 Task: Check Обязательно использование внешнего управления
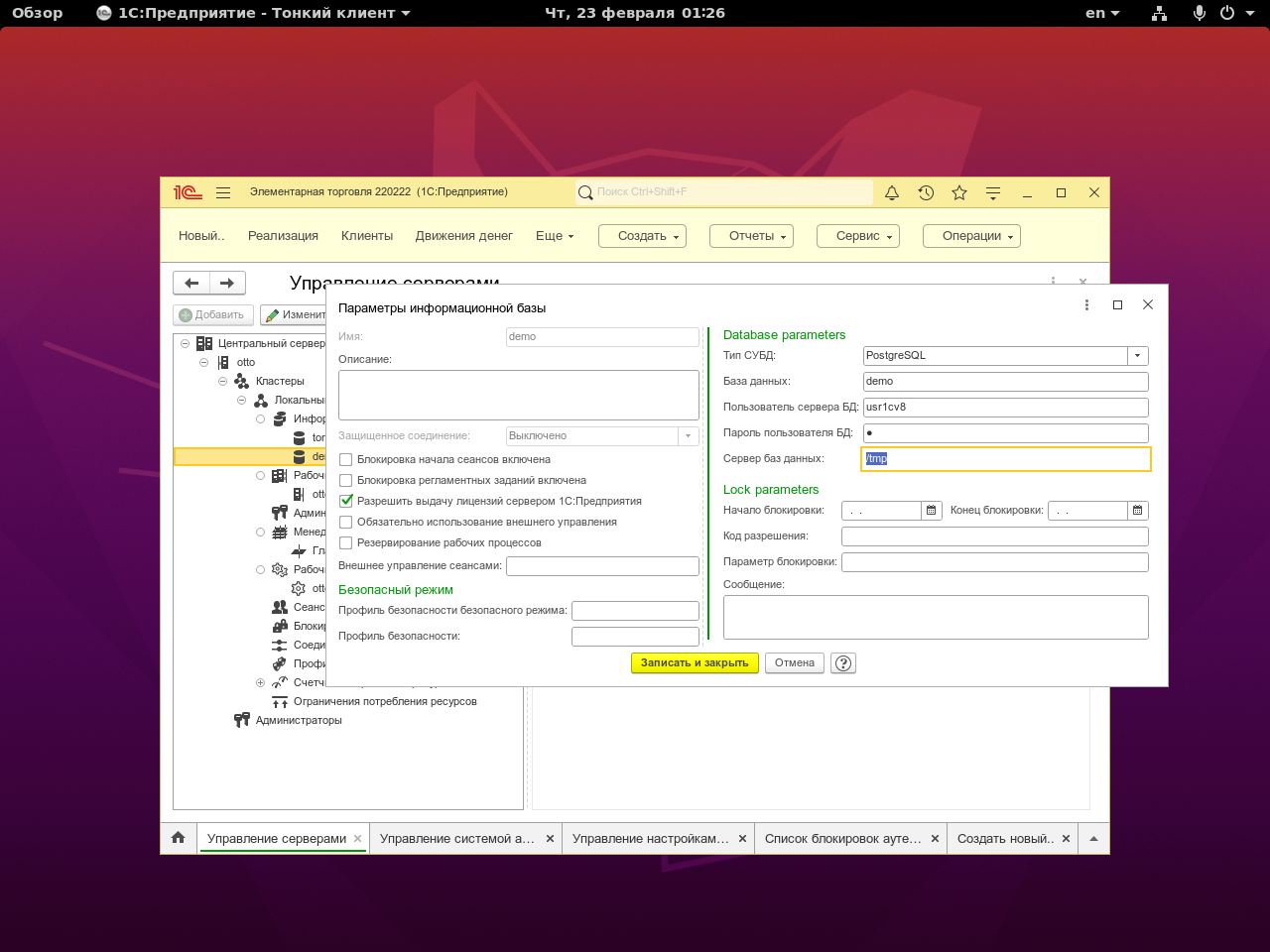346,523
